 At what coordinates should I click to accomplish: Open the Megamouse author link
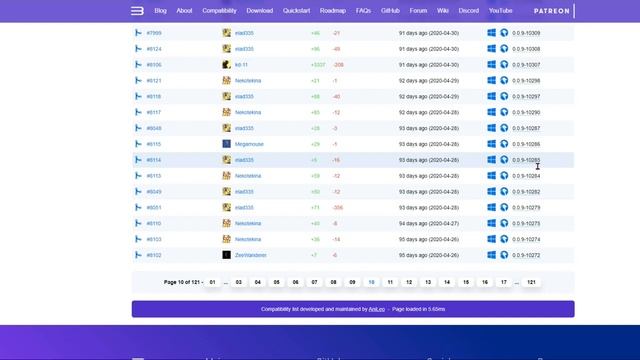point(249,144)
